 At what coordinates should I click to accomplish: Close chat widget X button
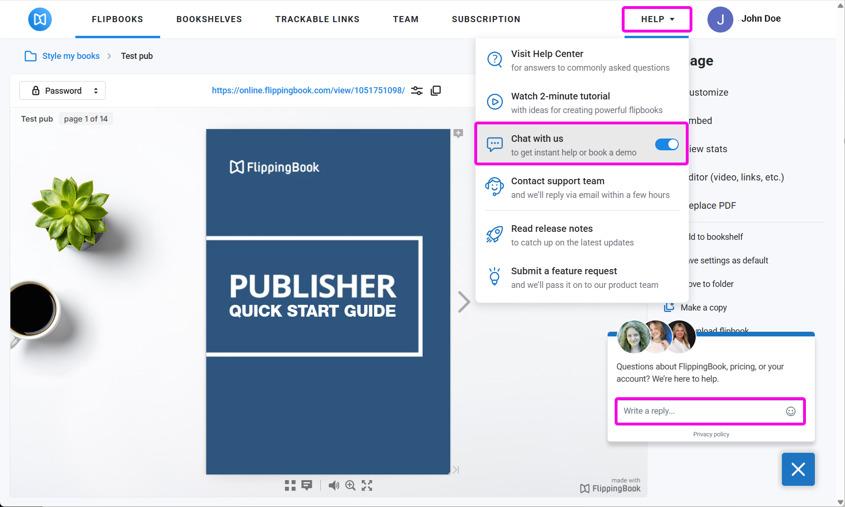point(798,469)
